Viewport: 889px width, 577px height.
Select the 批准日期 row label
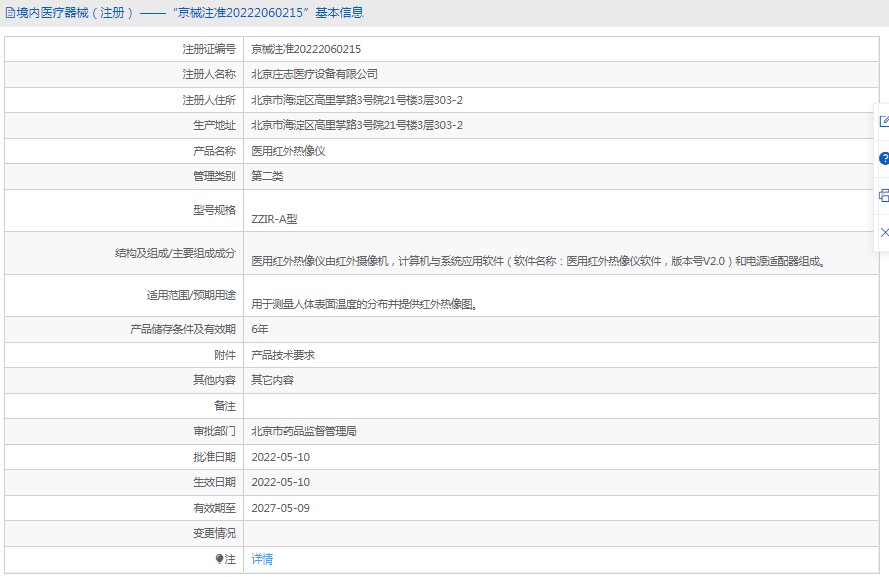(x=214, y=457)
